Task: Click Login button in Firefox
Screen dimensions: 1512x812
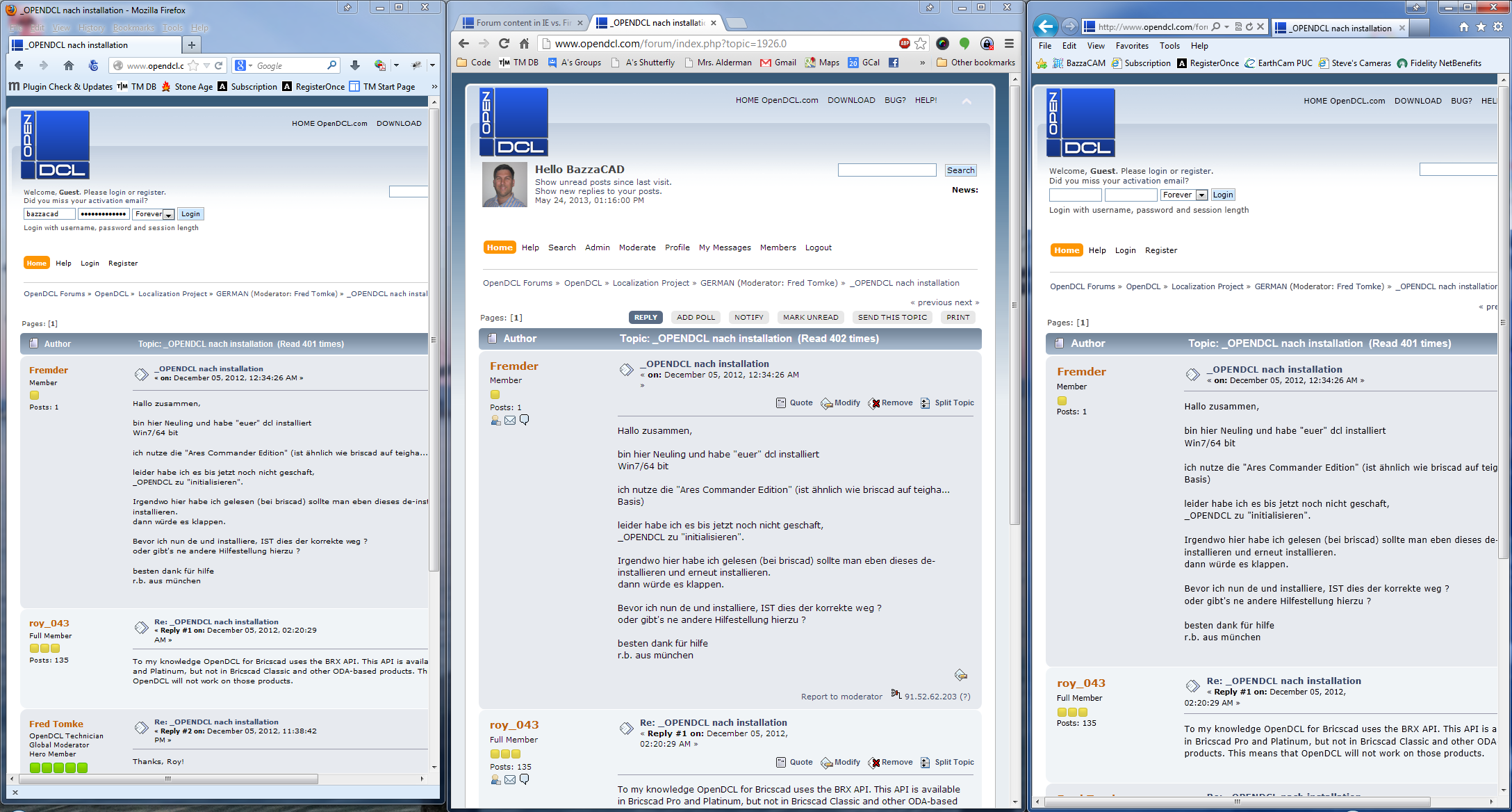Action: click(x=190, y=214)
